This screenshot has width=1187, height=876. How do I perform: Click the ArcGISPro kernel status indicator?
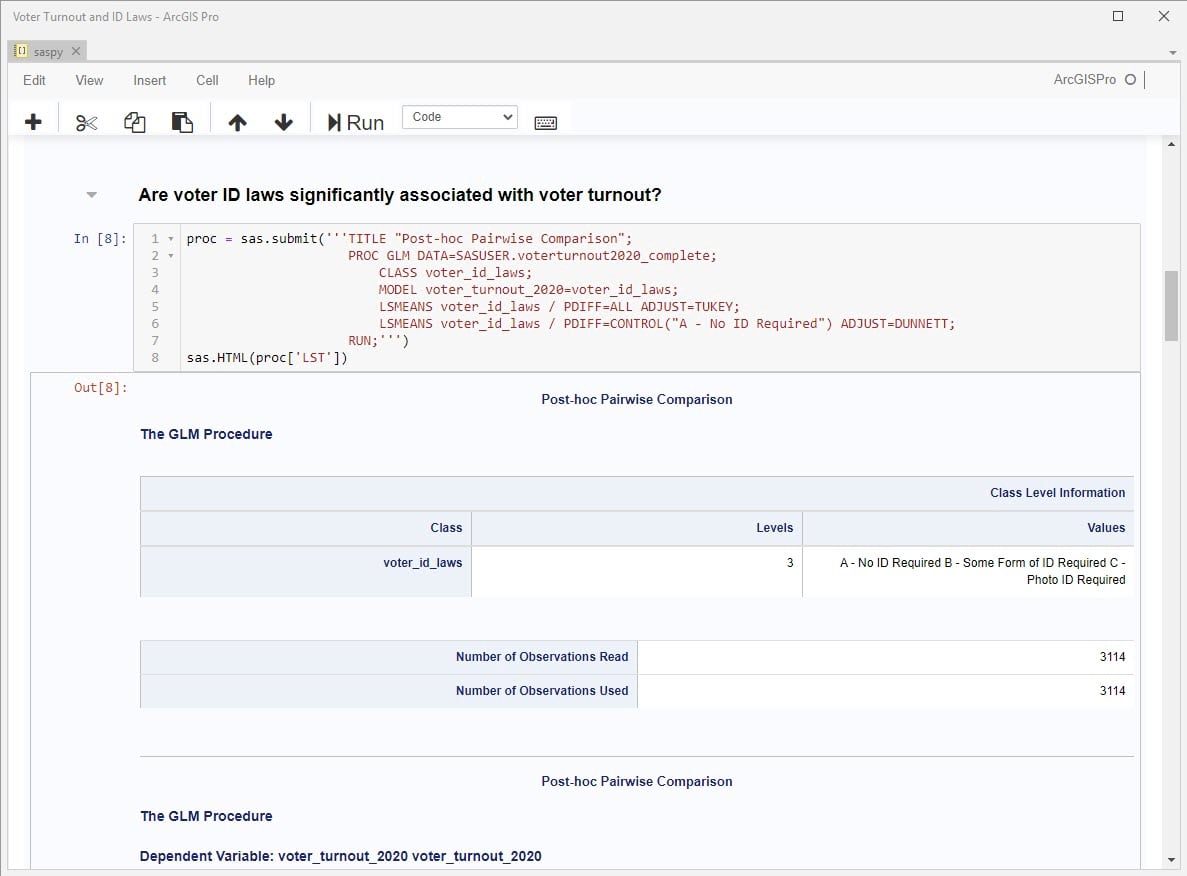[x=1130, y=80]
